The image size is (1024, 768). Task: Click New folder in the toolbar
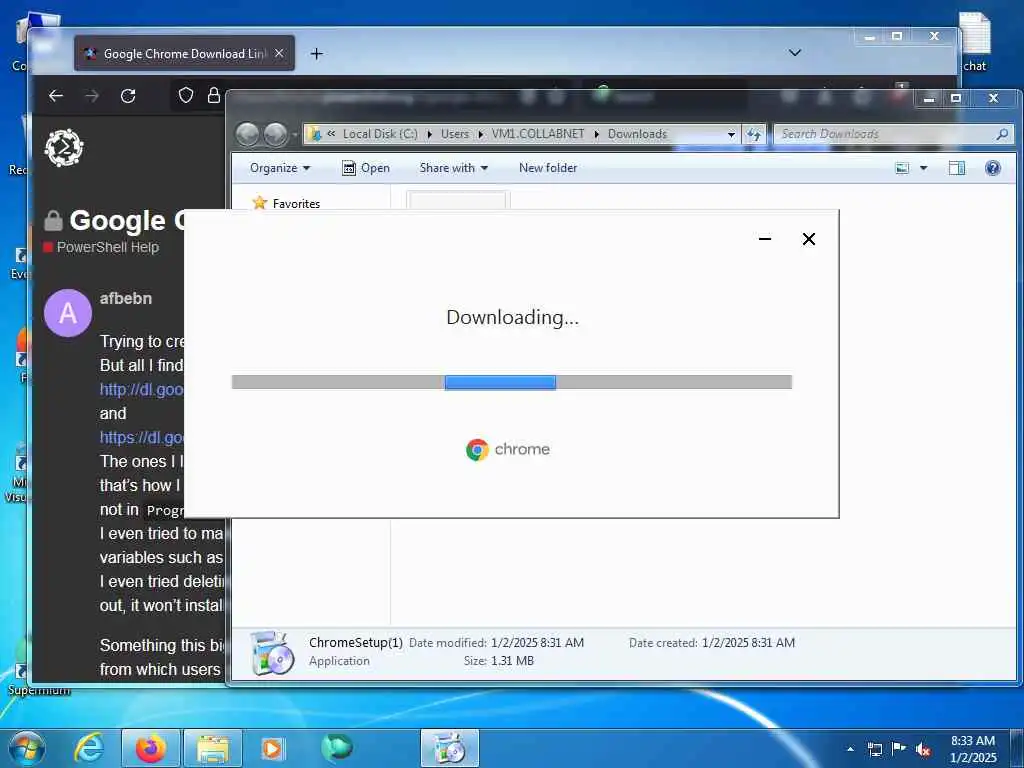pos(548,168)
